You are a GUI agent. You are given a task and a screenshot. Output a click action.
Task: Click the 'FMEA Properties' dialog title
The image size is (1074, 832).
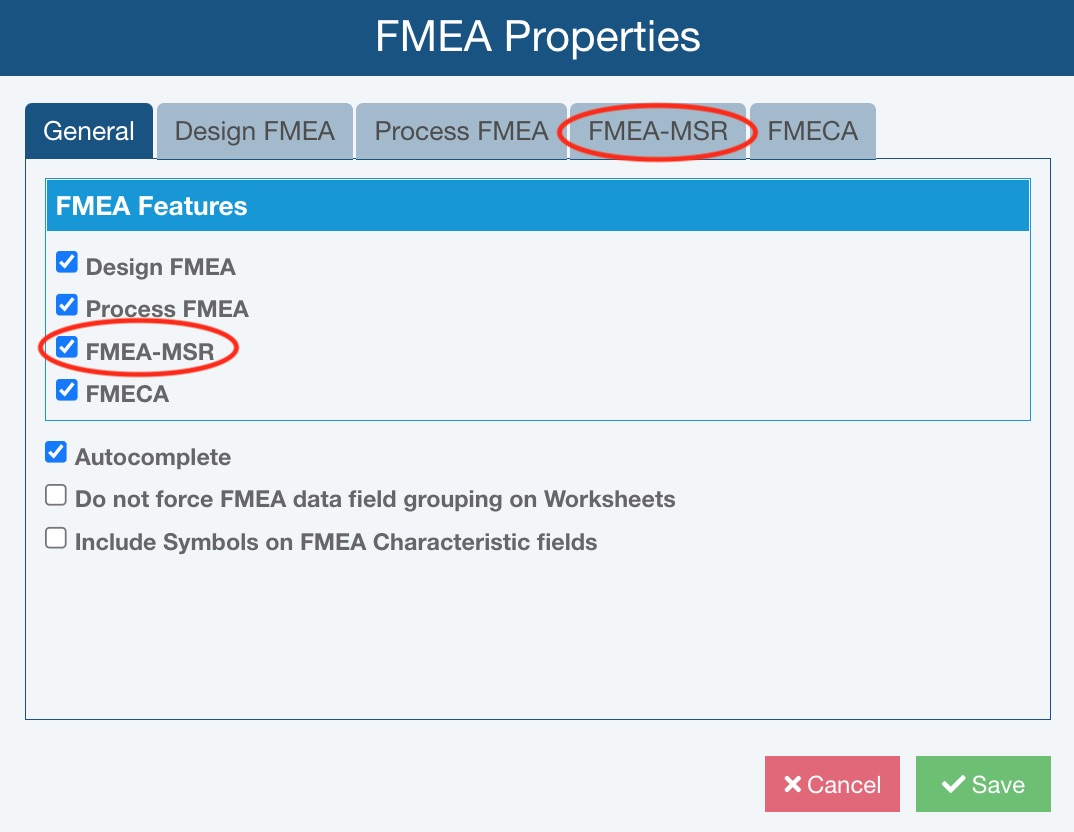pos(537,37)
